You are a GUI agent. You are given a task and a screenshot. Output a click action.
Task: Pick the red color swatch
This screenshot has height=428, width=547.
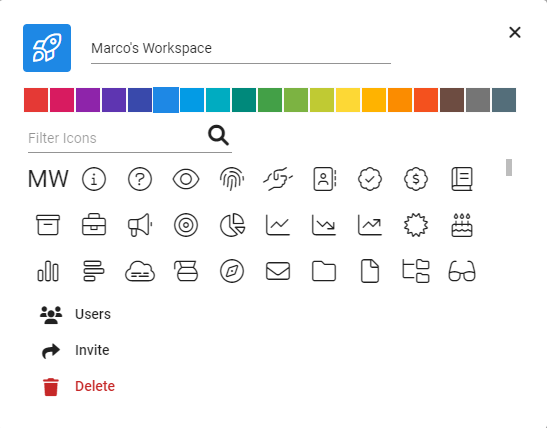(36, 100)
